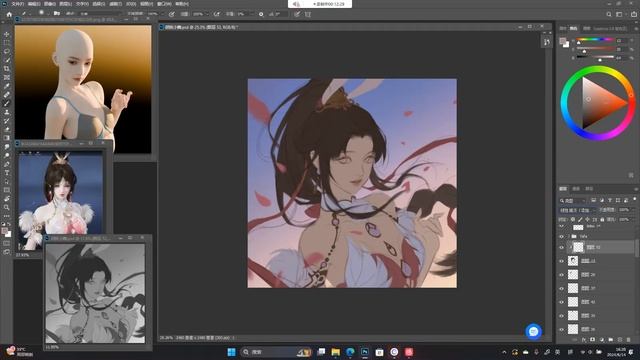The width and height of the screenshot is (640, 360).
Task: Select the Rectangular Marquee tool
Action: tap(7, 43)
